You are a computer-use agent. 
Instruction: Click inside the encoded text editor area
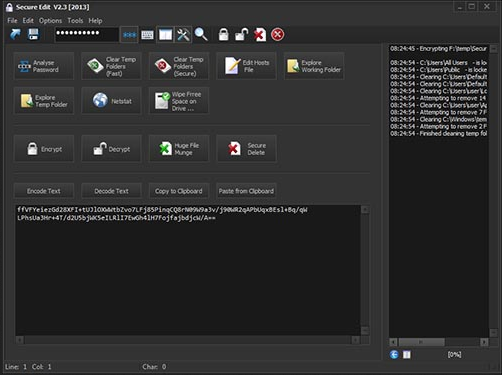click(188, 270)
